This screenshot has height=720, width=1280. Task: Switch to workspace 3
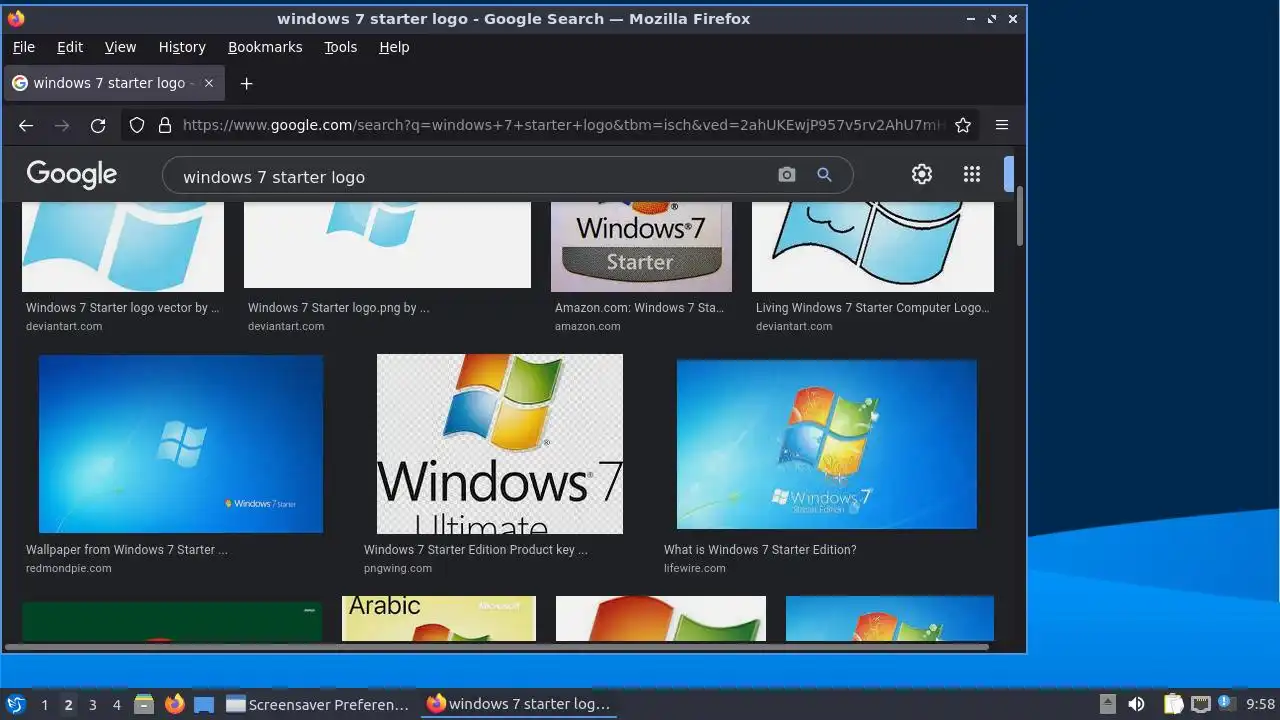point(92,705)
